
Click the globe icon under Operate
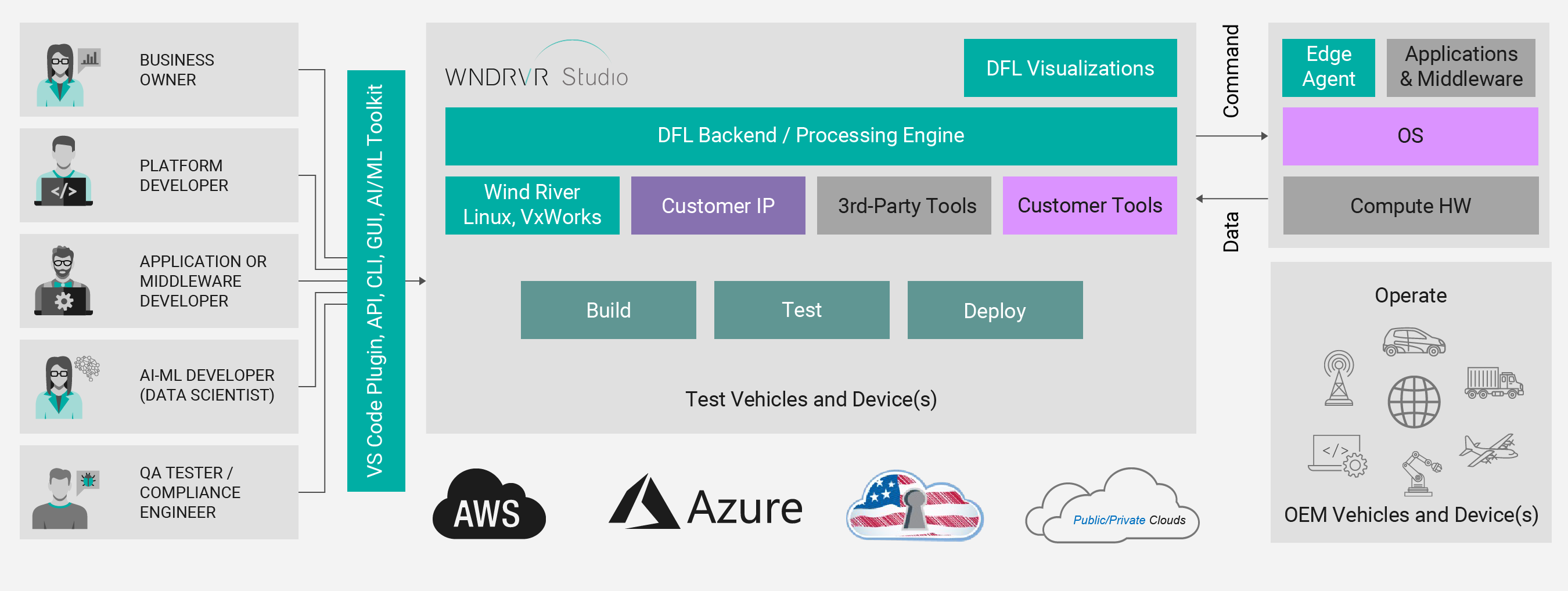click(1414, 402)
